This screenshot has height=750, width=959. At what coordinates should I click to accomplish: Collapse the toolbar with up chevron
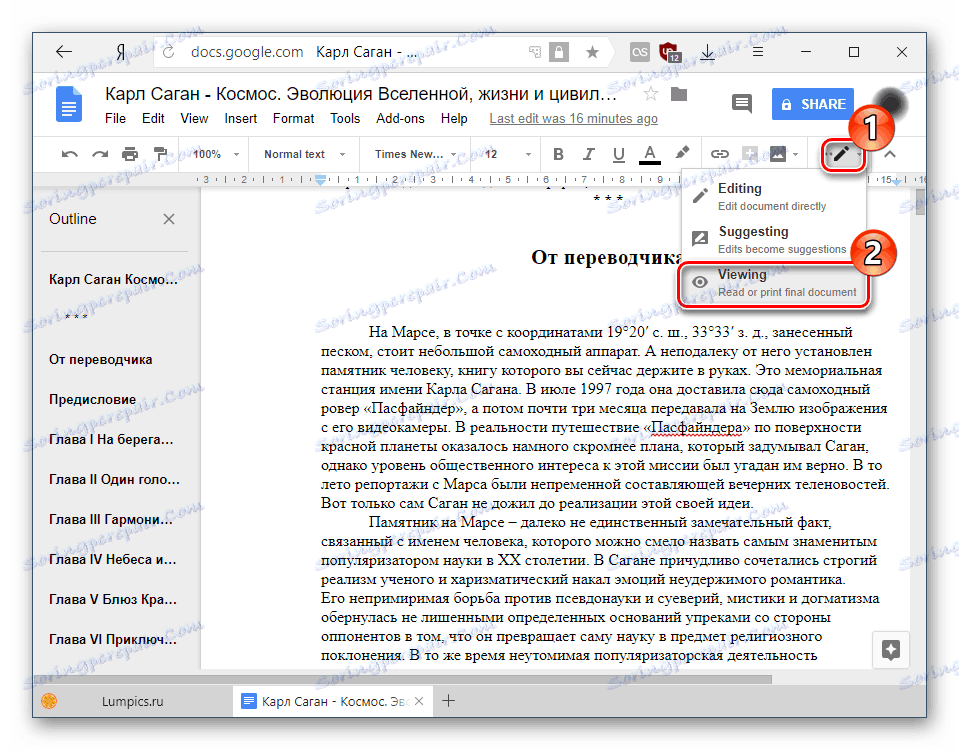890,154
